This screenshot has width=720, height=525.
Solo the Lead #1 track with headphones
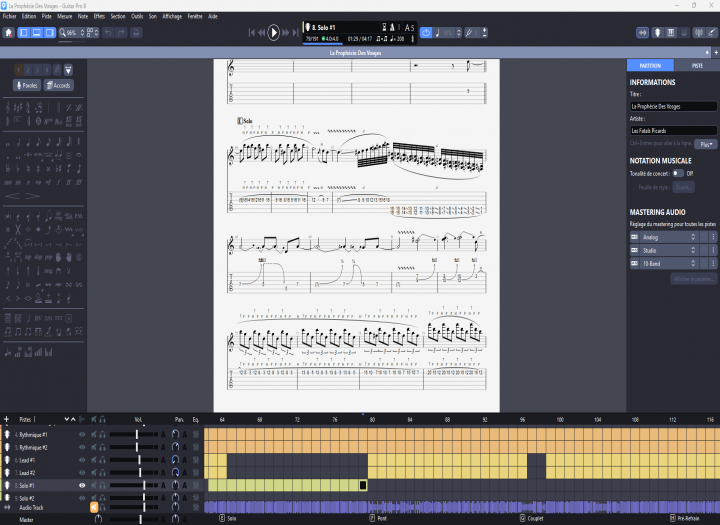[102, 460]
